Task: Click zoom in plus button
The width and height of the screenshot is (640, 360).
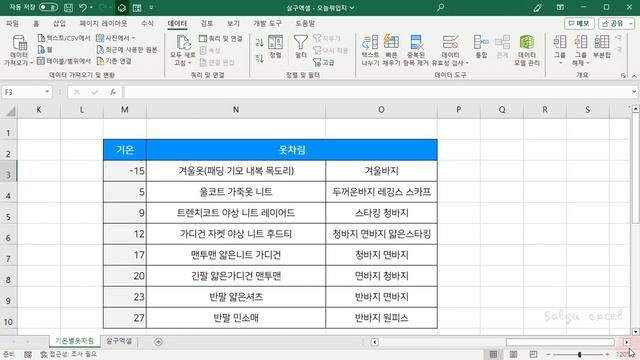Action: click(x=607, y=354)
